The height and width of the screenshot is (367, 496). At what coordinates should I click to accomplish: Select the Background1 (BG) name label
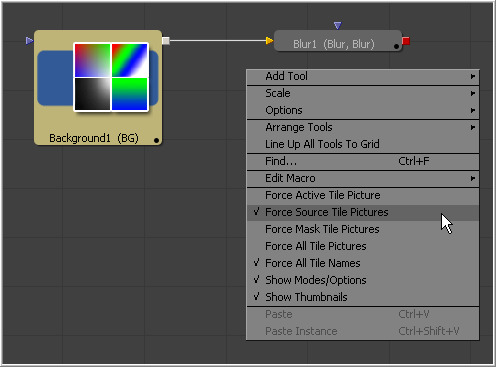(94, 138)
